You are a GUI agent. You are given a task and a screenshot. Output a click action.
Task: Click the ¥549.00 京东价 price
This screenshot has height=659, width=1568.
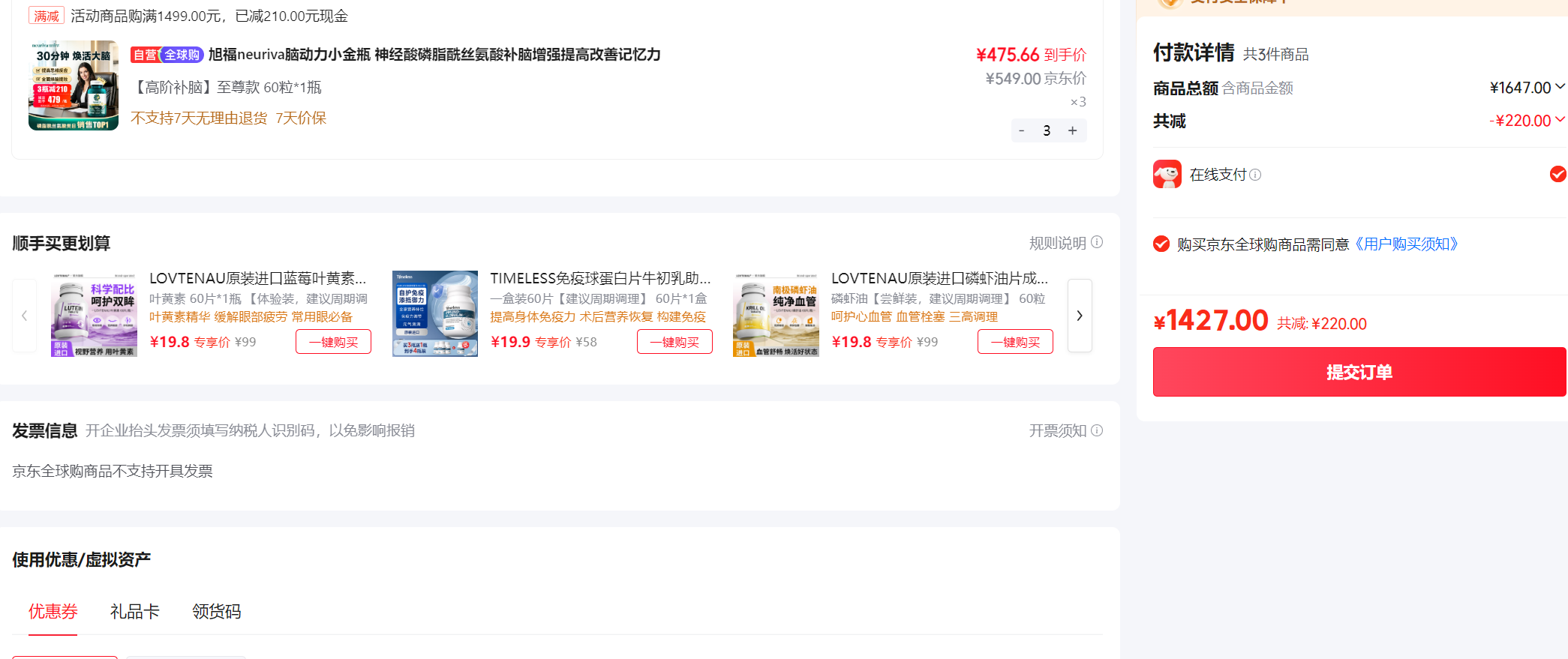(x=1035, y=79)
